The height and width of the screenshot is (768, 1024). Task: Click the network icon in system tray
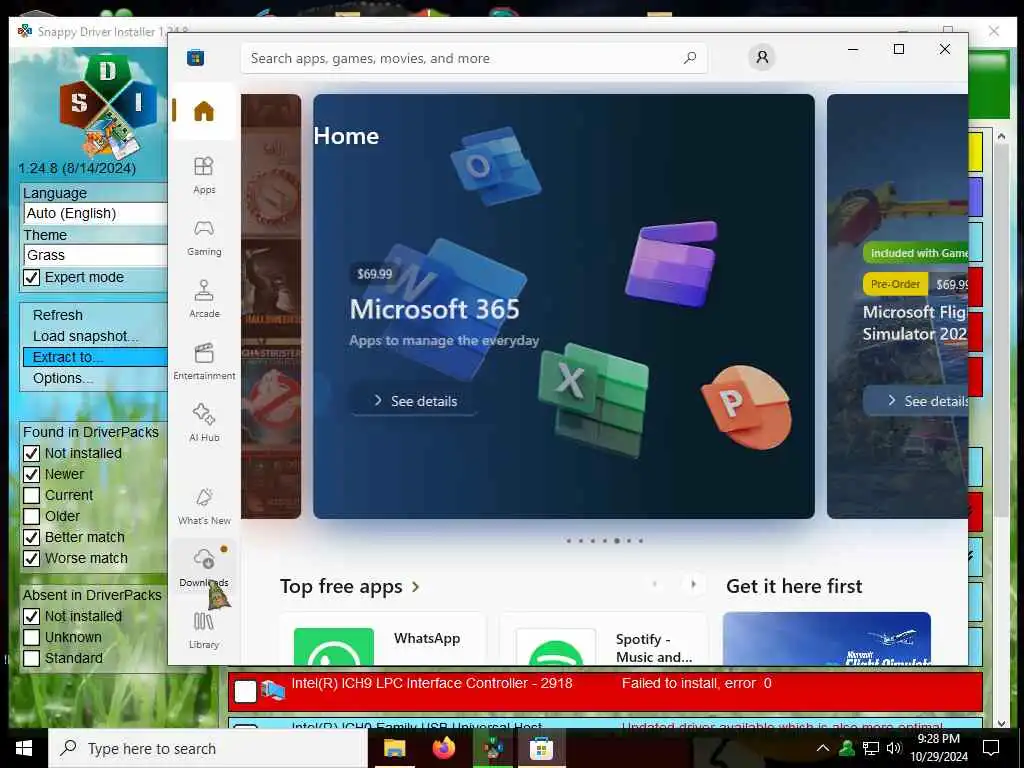pos(871,748)
